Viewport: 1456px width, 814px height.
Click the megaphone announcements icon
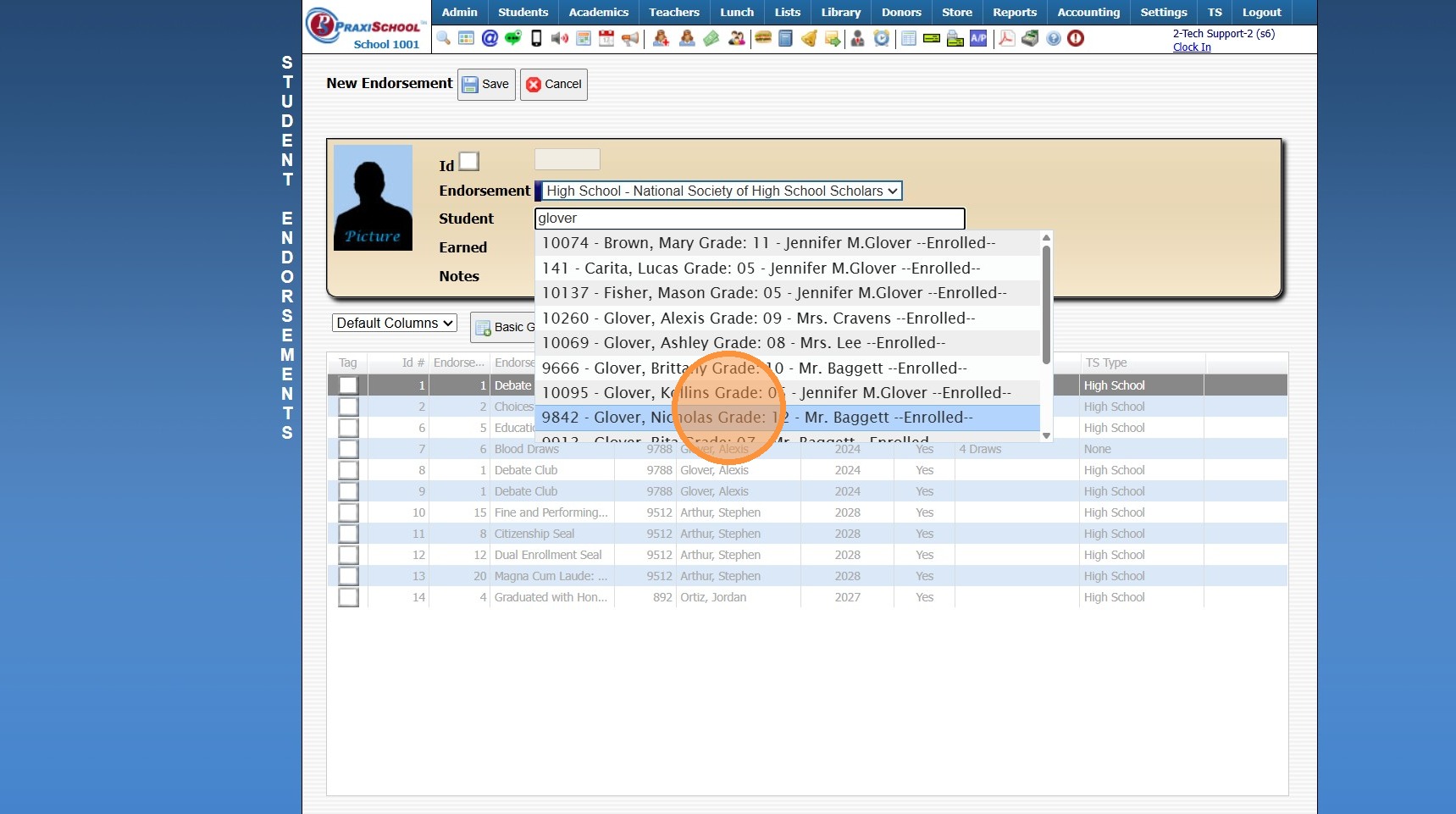(x=630, y=38)
